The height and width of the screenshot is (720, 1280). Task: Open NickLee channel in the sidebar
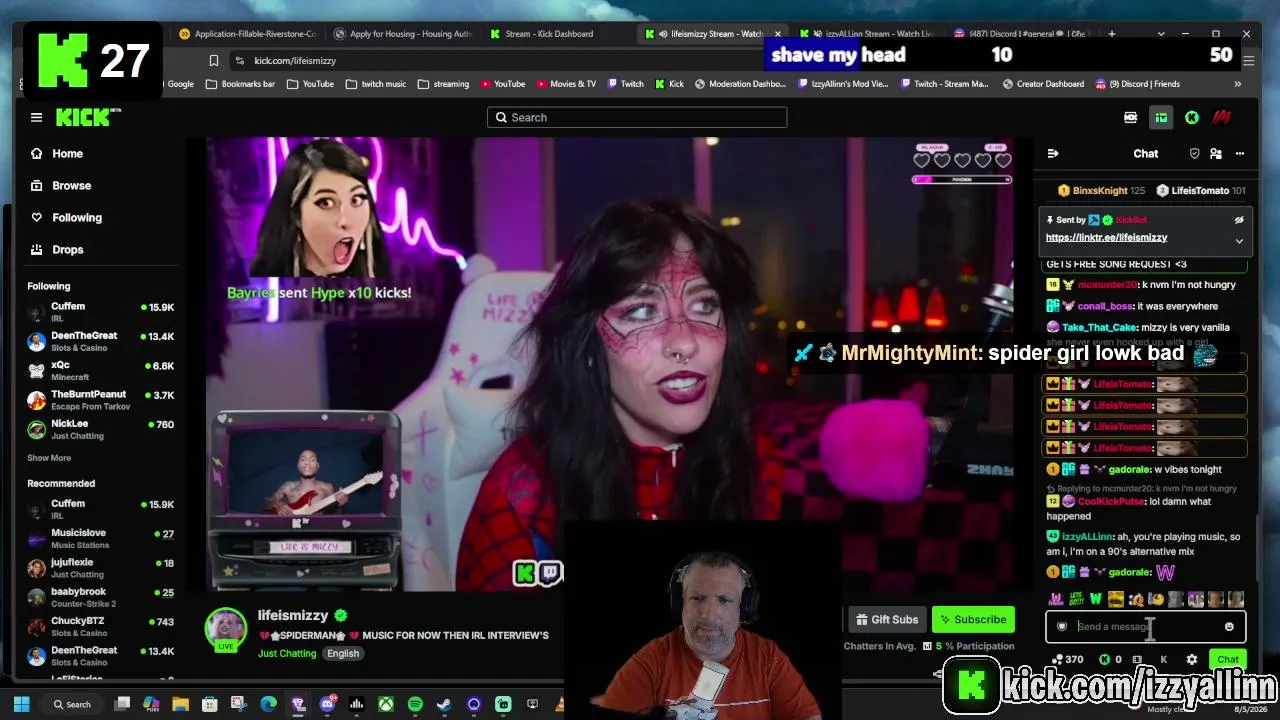100,430
